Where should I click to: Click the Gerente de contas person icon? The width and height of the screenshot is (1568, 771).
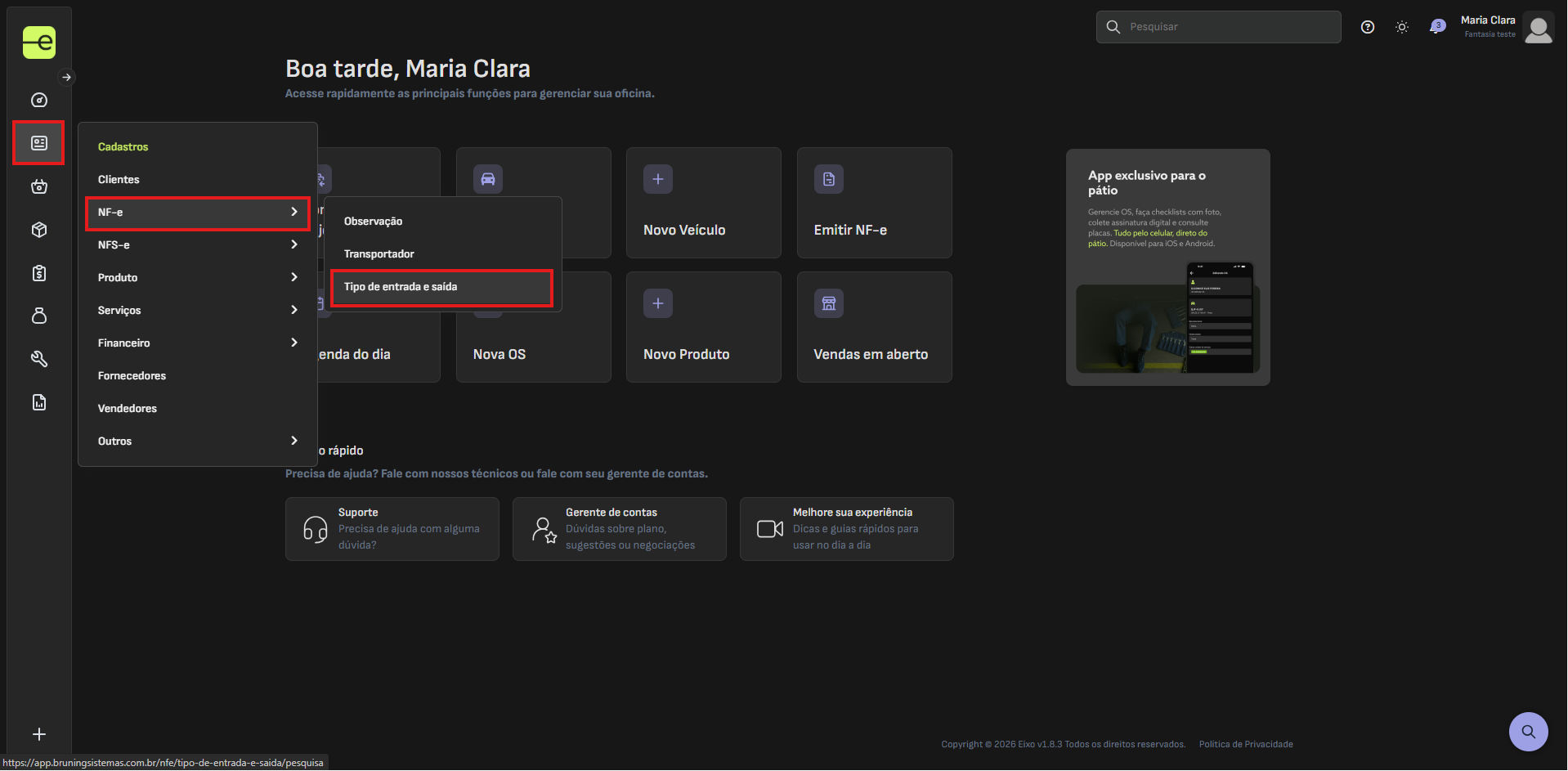544,529
